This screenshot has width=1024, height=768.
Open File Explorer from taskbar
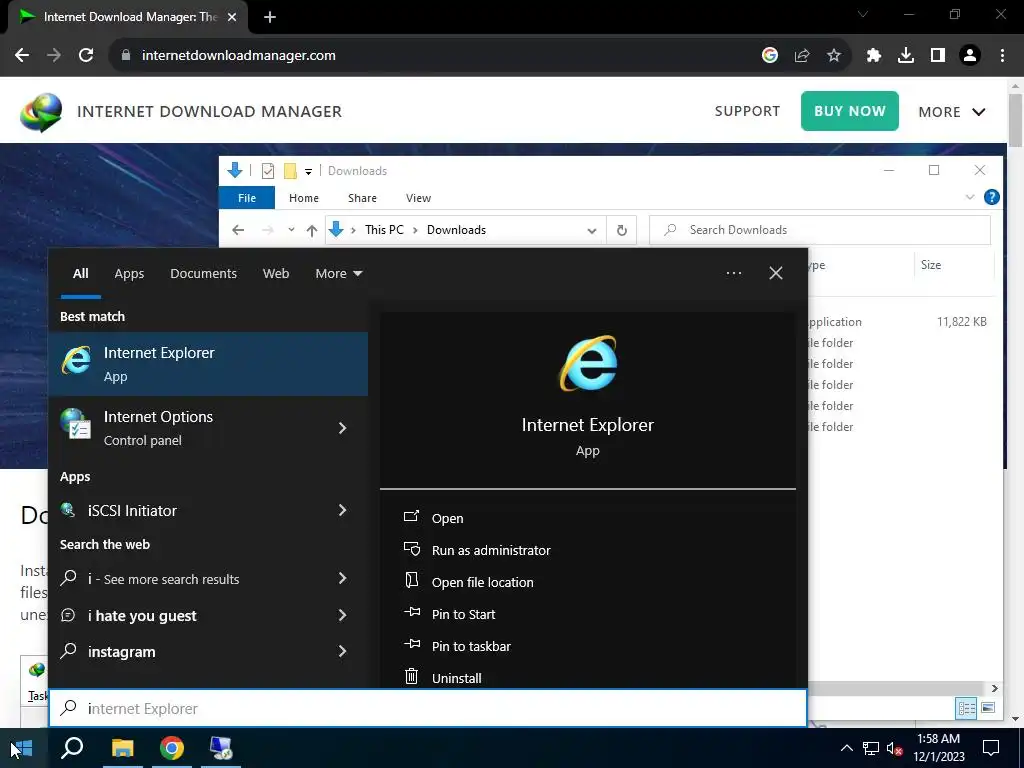[x=122, y=748]
